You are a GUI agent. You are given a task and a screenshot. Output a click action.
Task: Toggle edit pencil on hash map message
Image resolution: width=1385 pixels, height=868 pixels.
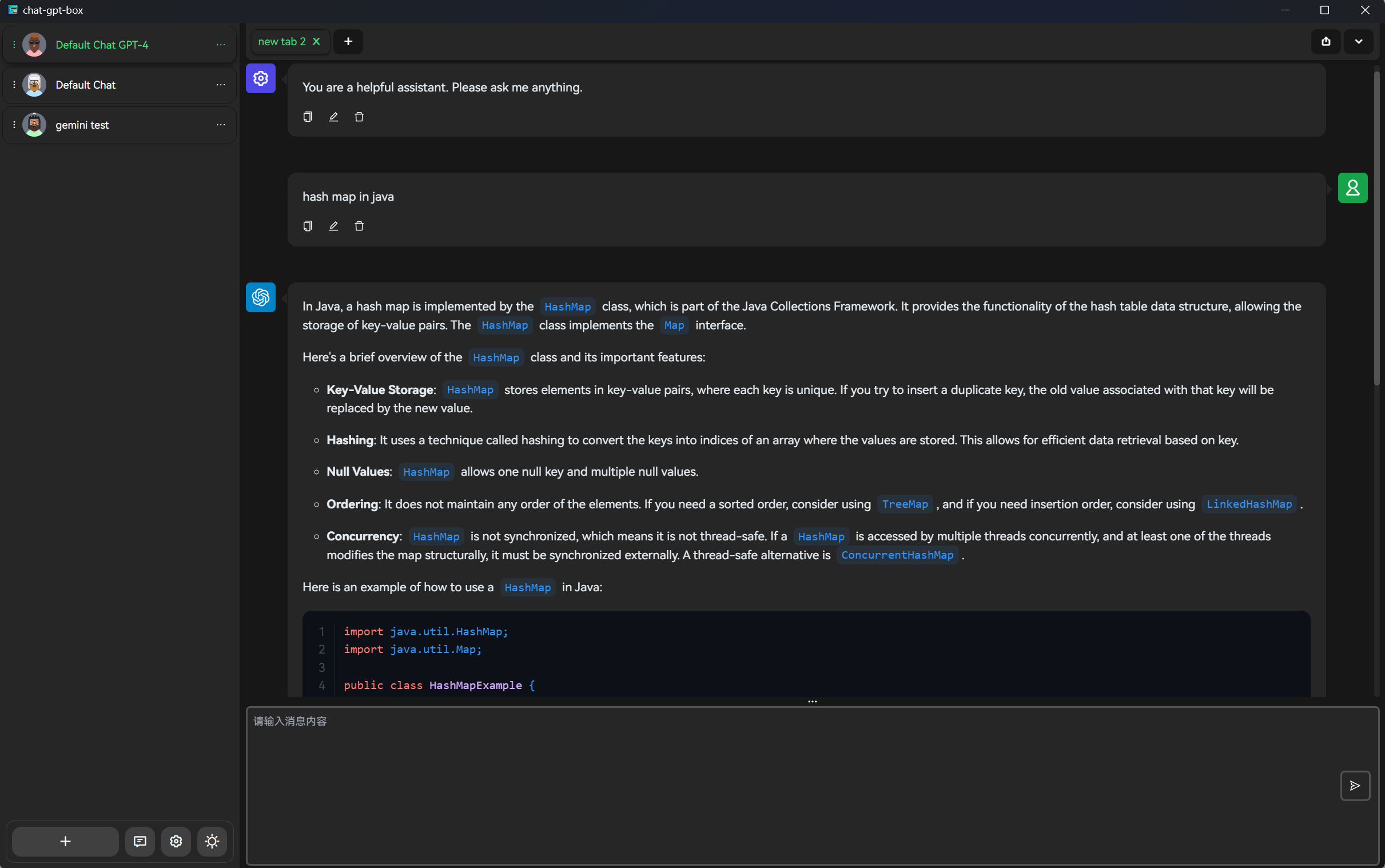(x=333, y=225)
